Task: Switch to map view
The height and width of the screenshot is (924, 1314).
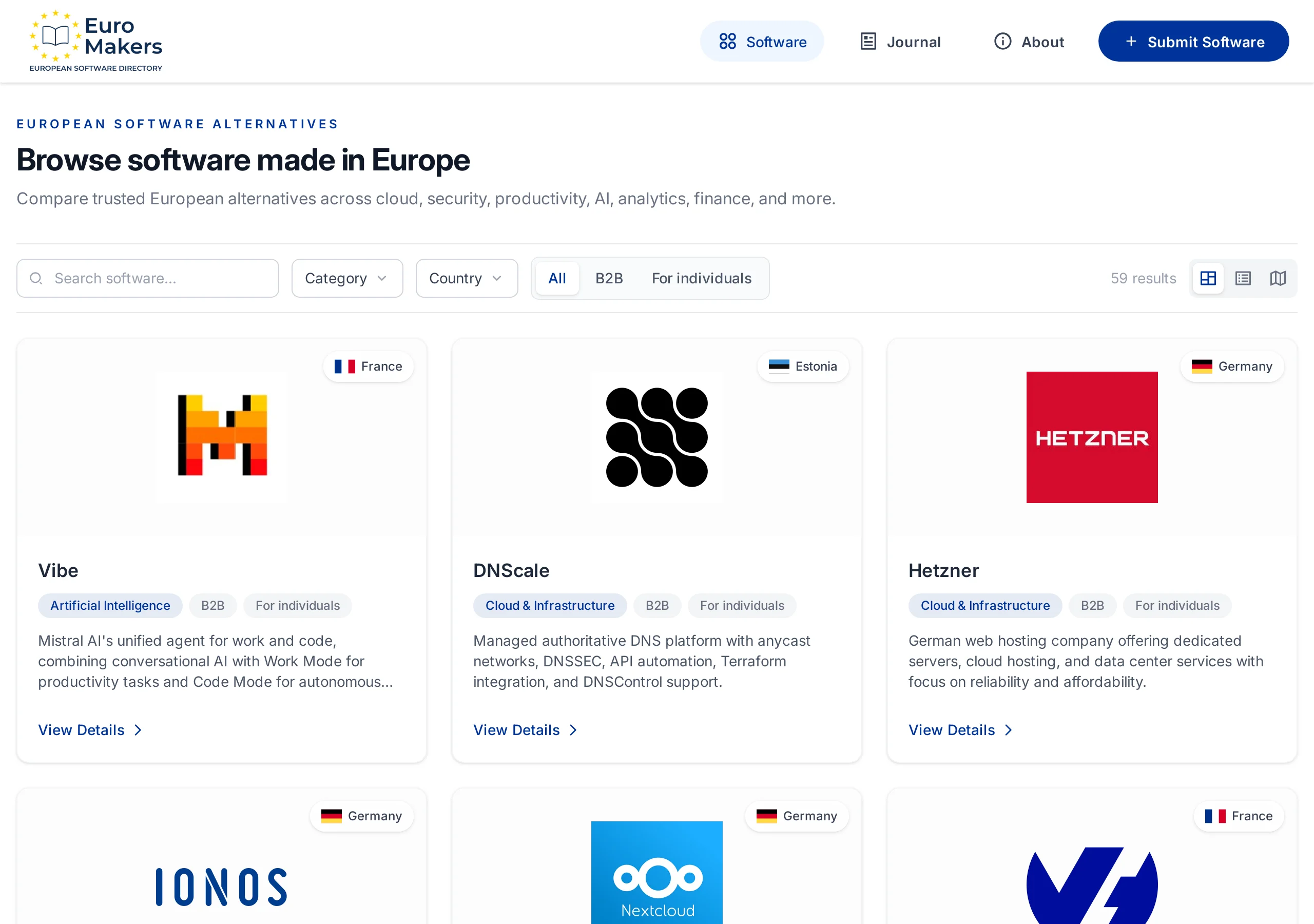Action: (1278, 278)
